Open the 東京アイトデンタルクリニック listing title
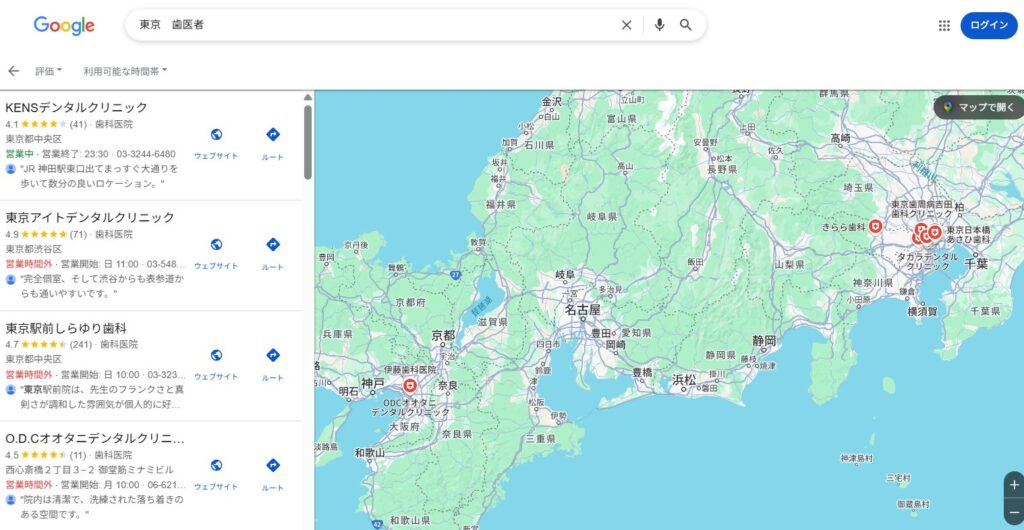The height and width of the screenshot is (530, 1024). (90, 217)
